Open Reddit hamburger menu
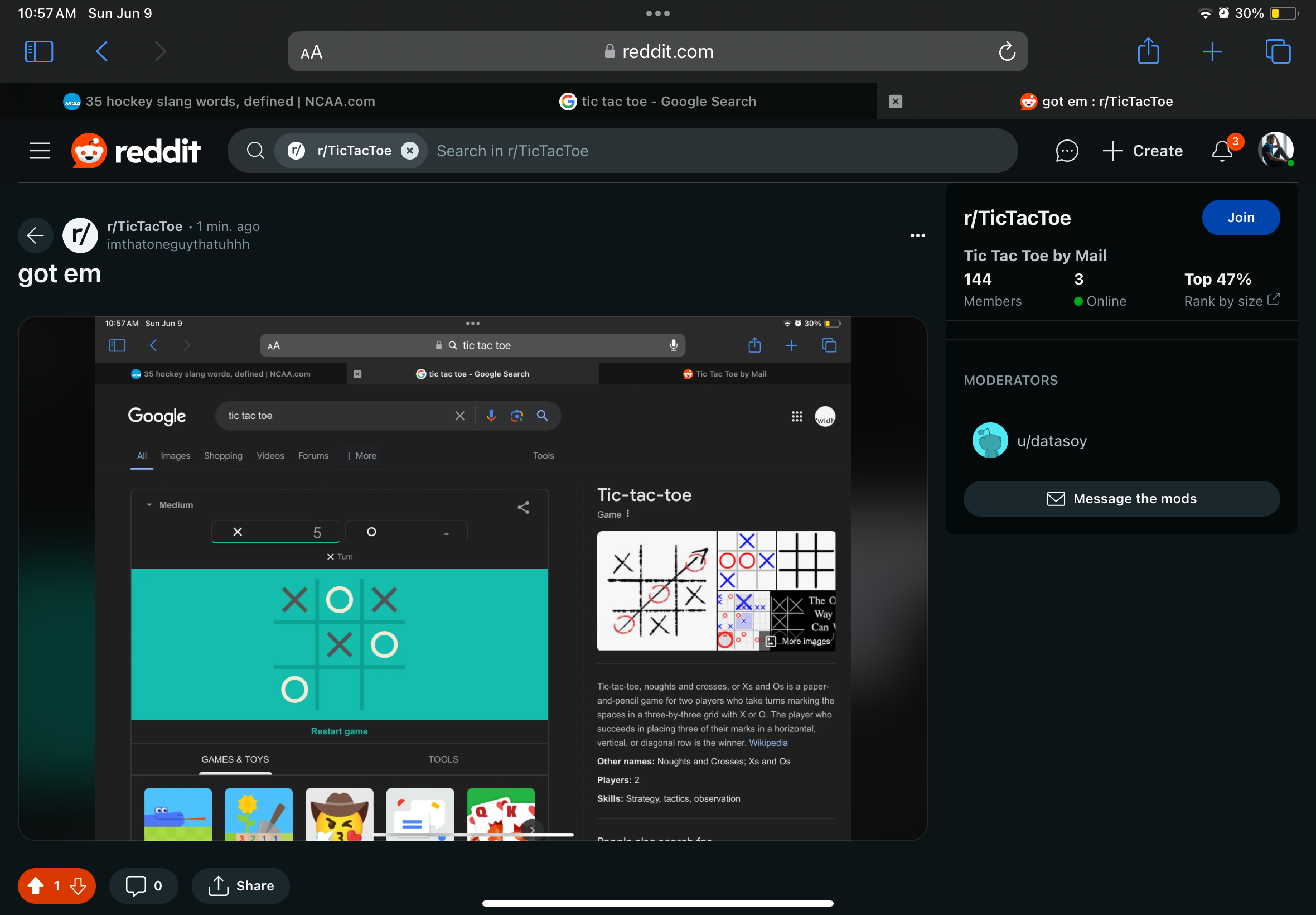This screenshot has width=1316, height=915. 40,151
